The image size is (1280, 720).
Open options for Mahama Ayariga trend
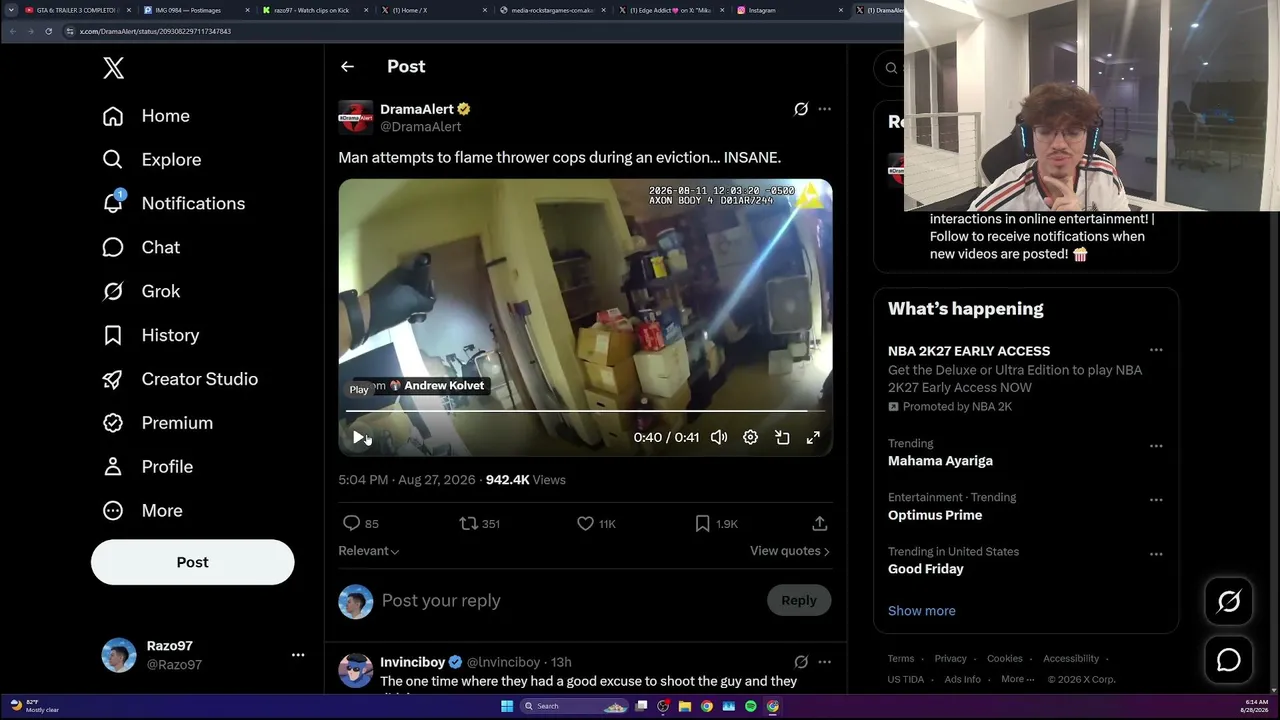pyautogui.click(x=1156, y=446)
